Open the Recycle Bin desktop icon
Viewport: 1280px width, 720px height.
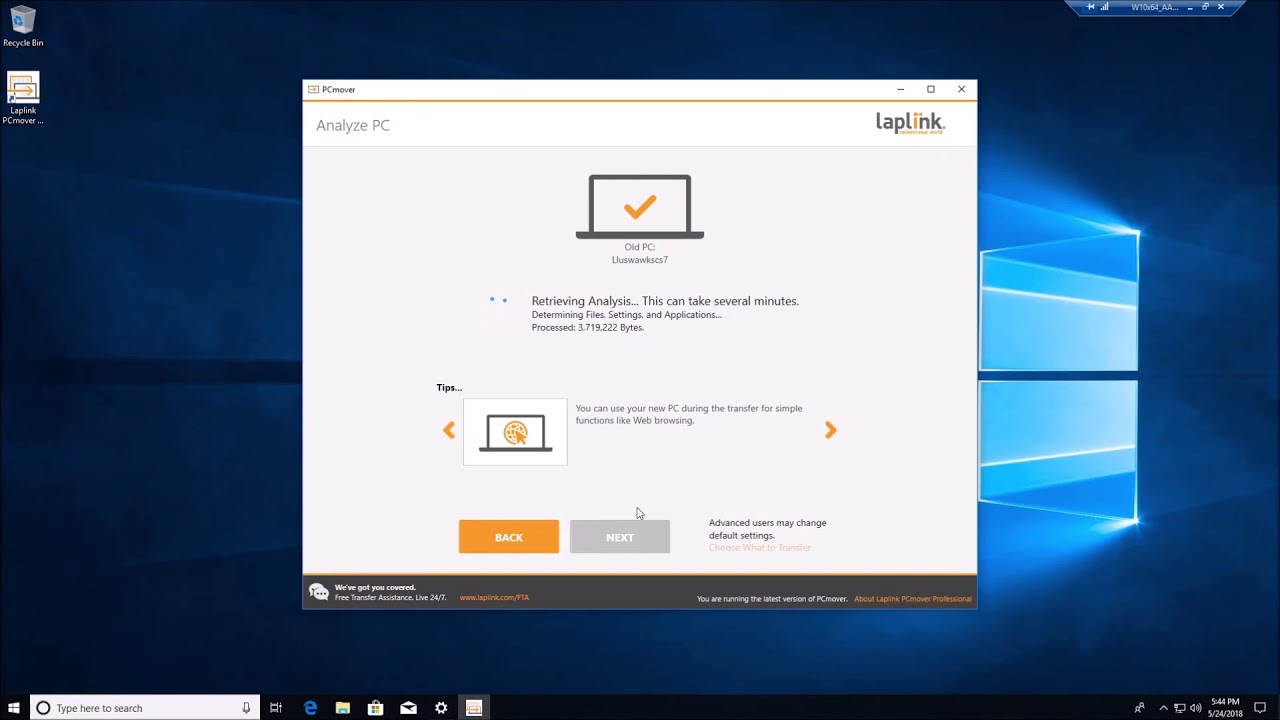pos(23,27)
